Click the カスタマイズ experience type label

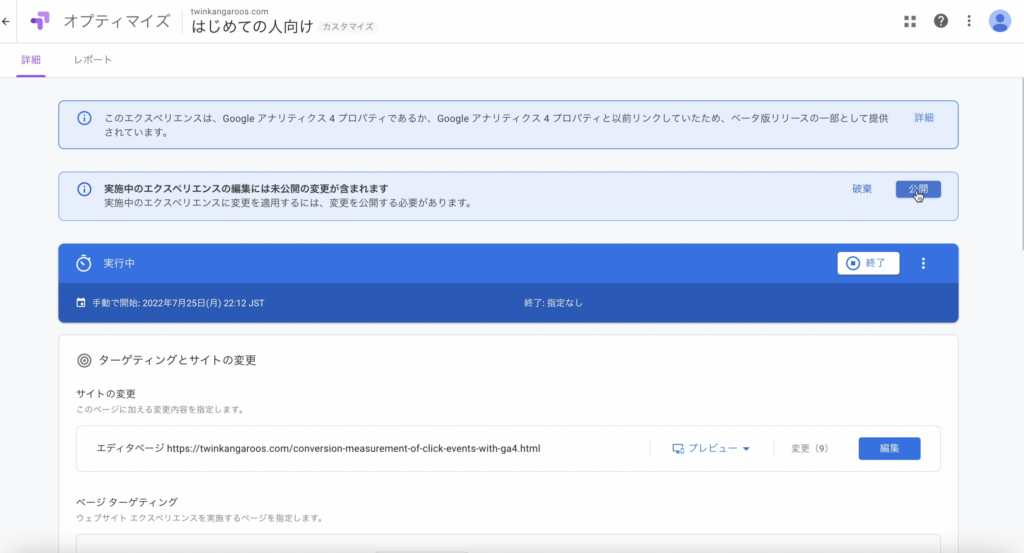tap(348, 27)
